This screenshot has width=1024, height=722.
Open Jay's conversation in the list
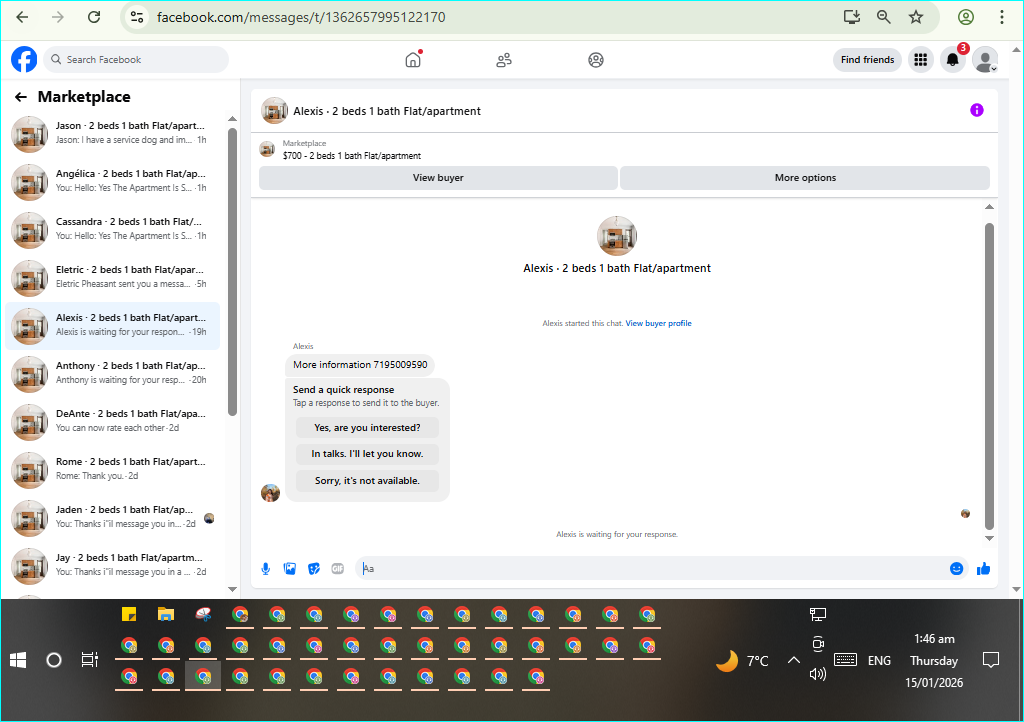112,565
